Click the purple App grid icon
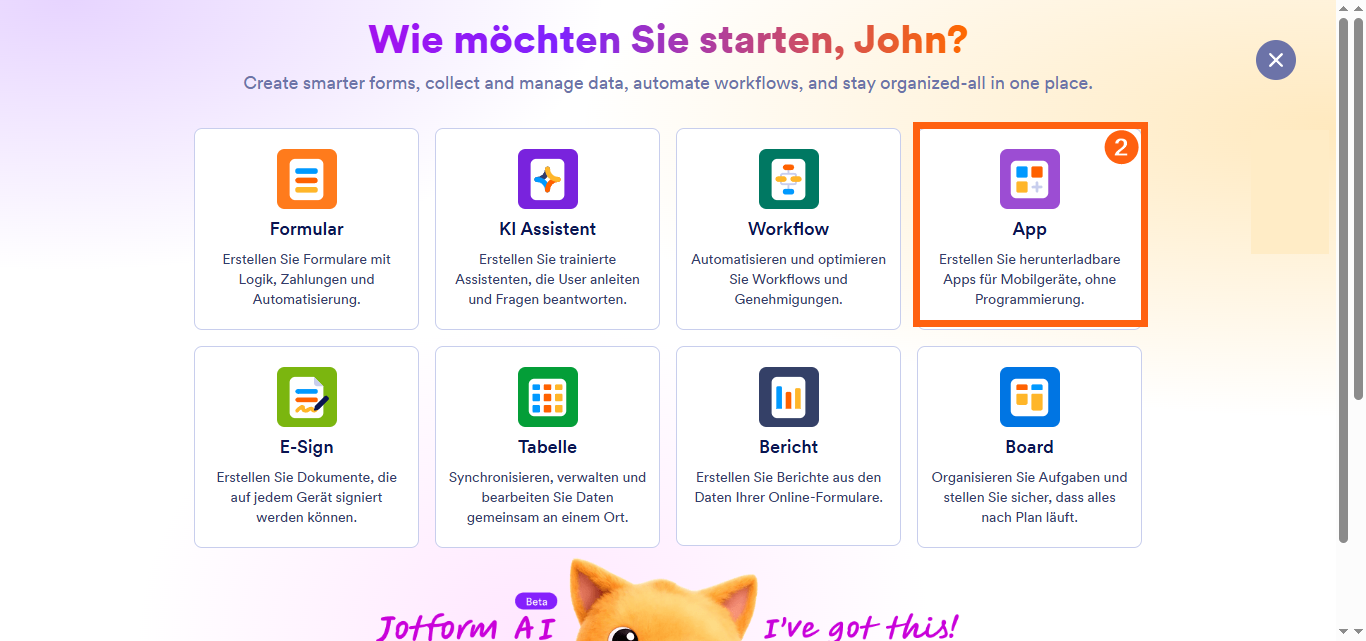Image resolution: width=1366 pixels, height=641 pixels. (1029, 179)
